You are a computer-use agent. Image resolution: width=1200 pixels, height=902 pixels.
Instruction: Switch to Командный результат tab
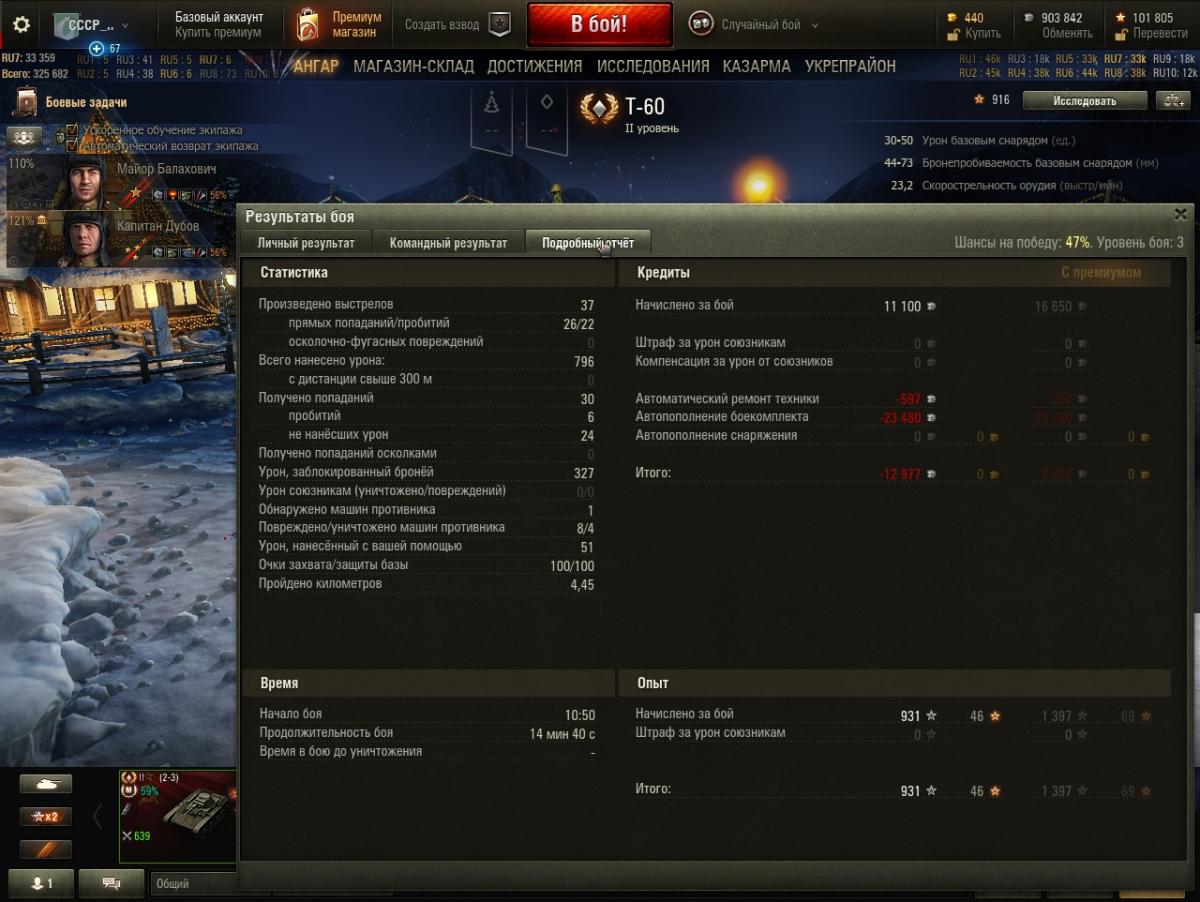[x=448, y=243]
